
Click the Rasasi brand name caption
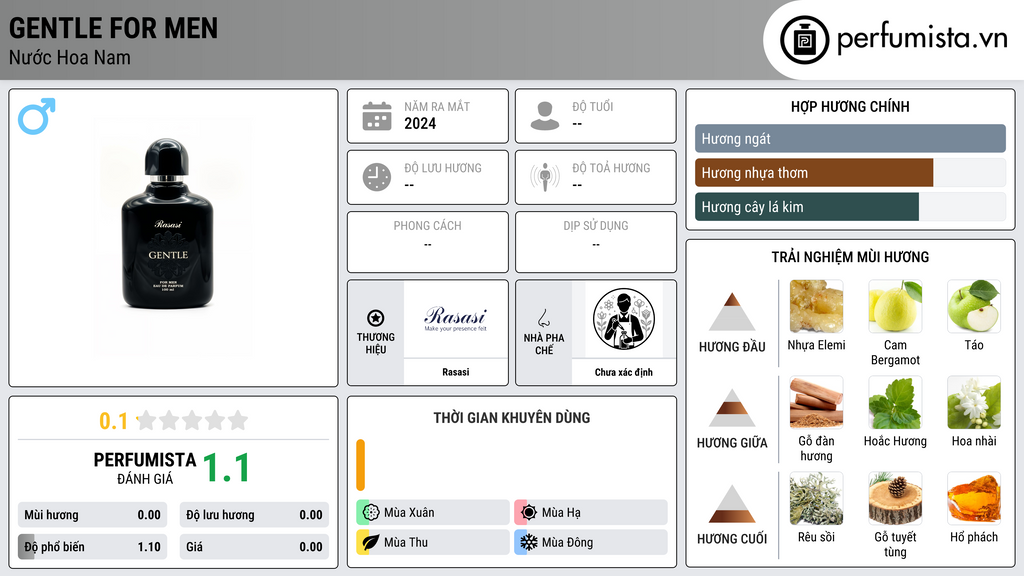456,372
